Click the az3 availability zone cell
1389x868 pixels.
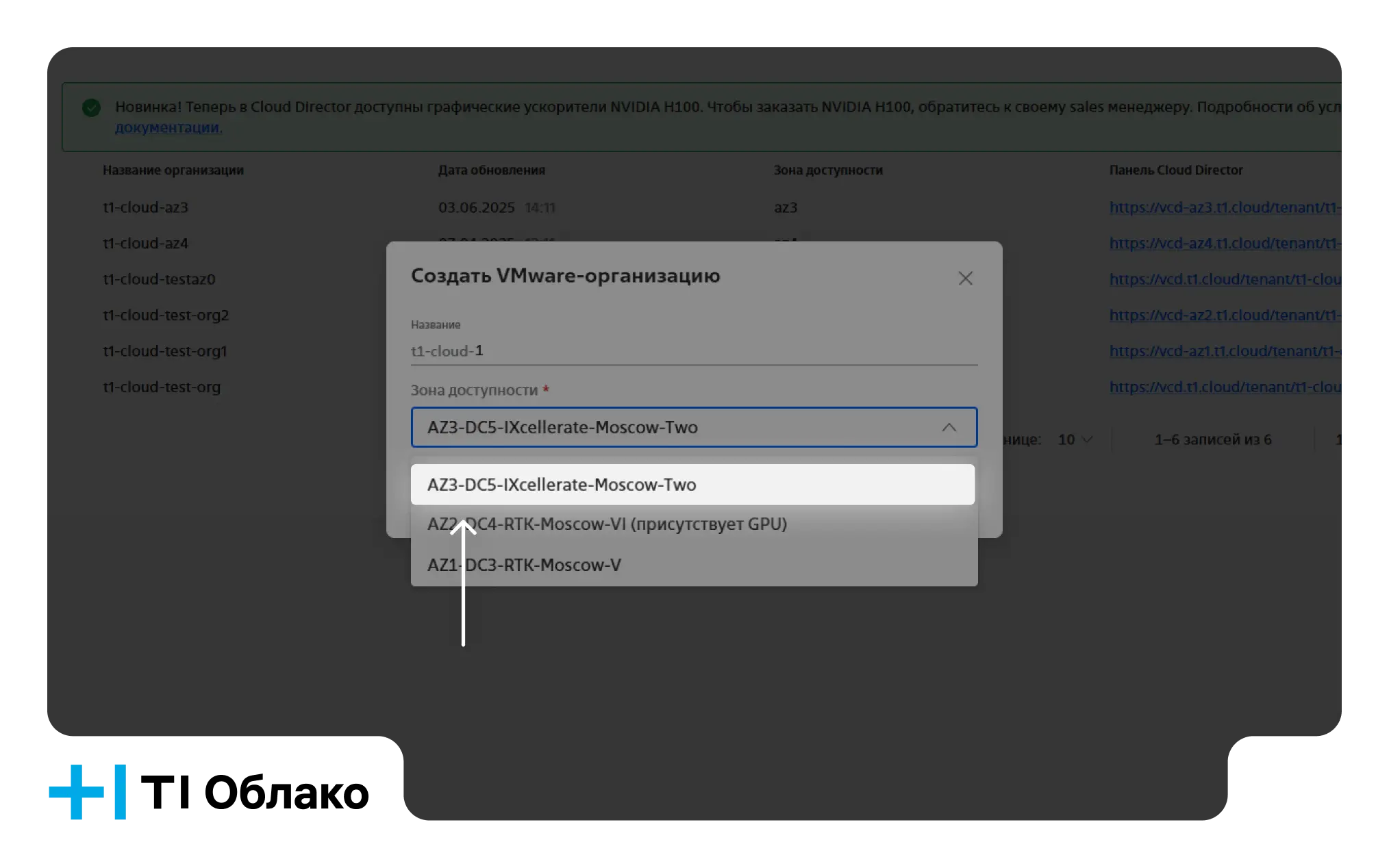[x=786, y=207]
